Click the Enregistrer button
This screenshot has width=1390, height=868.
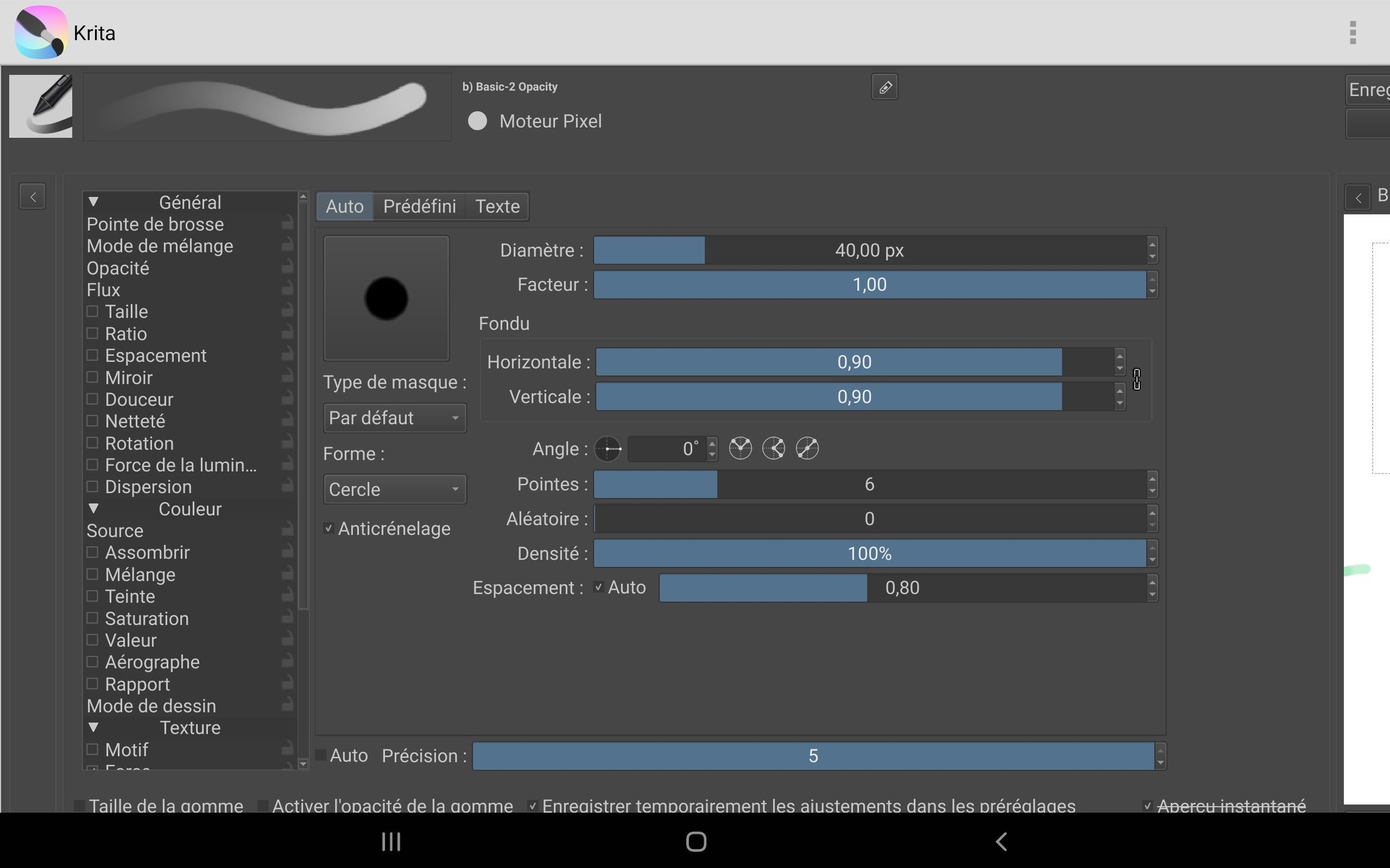(1372, 89)
